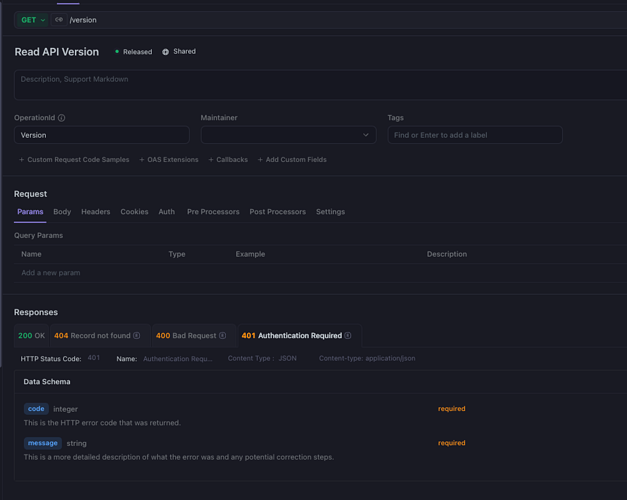
Task: Expand the Maintainer dropdown
Action: pyautogui.click(x=288, y=135)
